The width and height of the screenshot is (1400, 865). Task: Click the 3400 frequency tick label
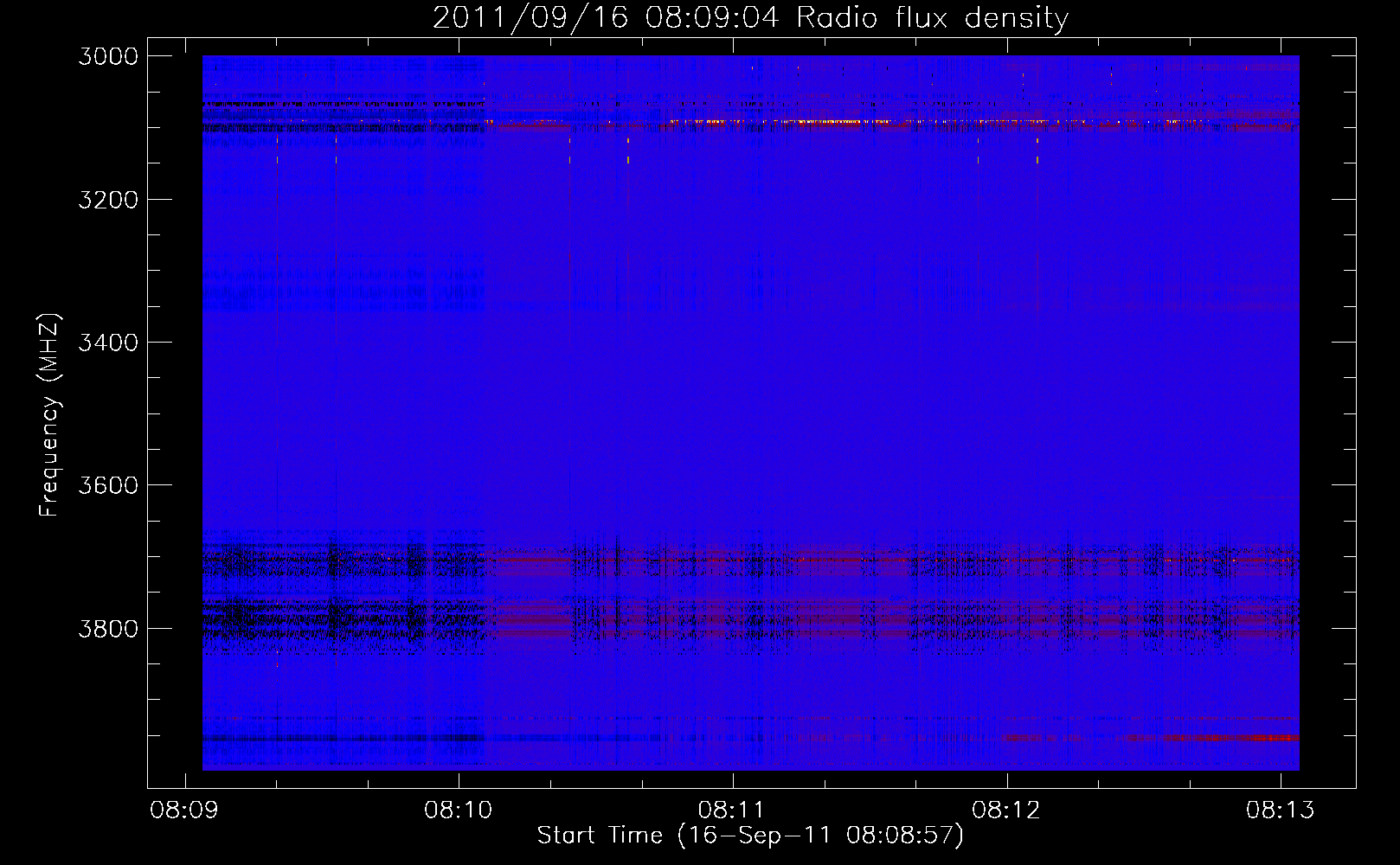108,343
